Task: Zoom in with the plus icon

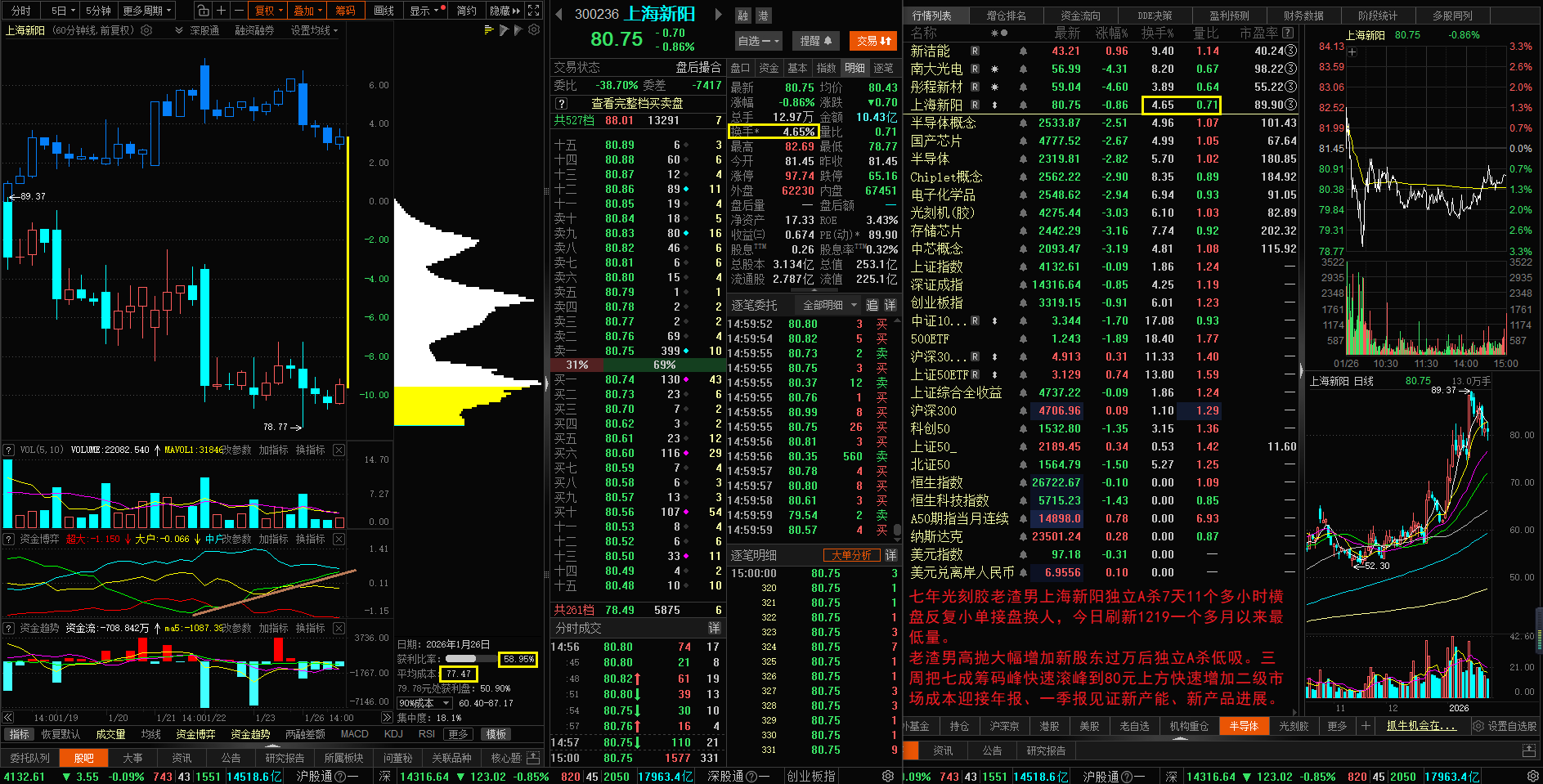Action: click(x=221, y=11)
